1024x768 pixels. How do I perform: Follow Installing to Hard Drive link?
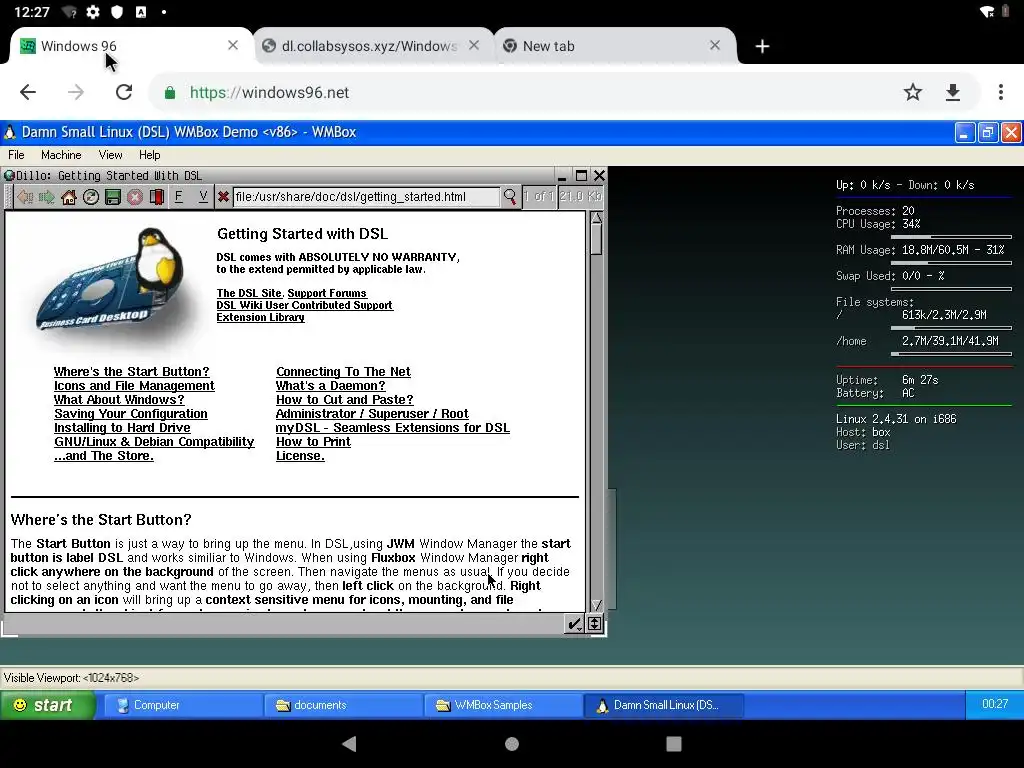pos(122,428)
